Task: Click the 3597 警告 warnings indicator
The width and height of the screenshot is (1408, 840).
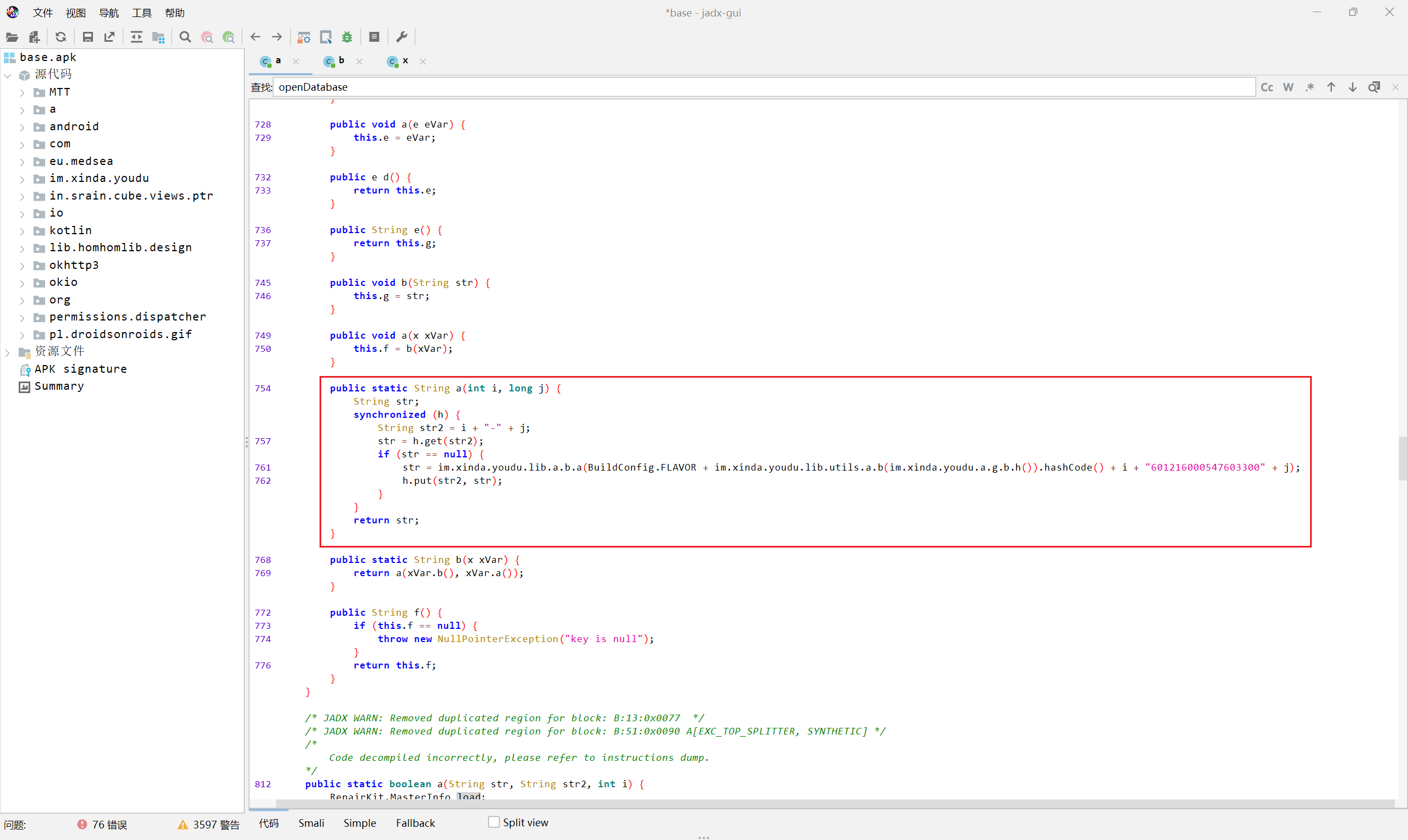Action: (x=209, y=825)
